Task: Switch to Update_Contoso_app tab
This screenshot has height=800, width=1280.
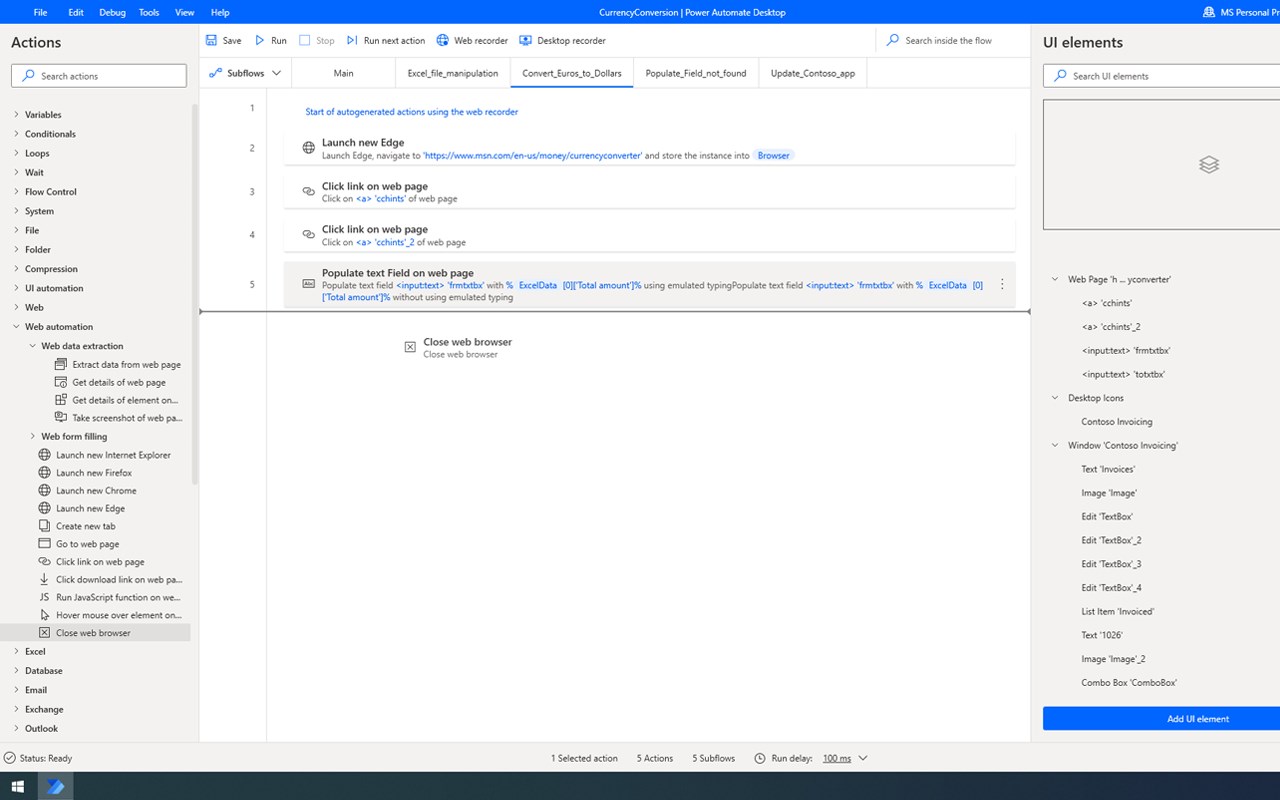Action: pyautogui.click(x=813, y=73)
